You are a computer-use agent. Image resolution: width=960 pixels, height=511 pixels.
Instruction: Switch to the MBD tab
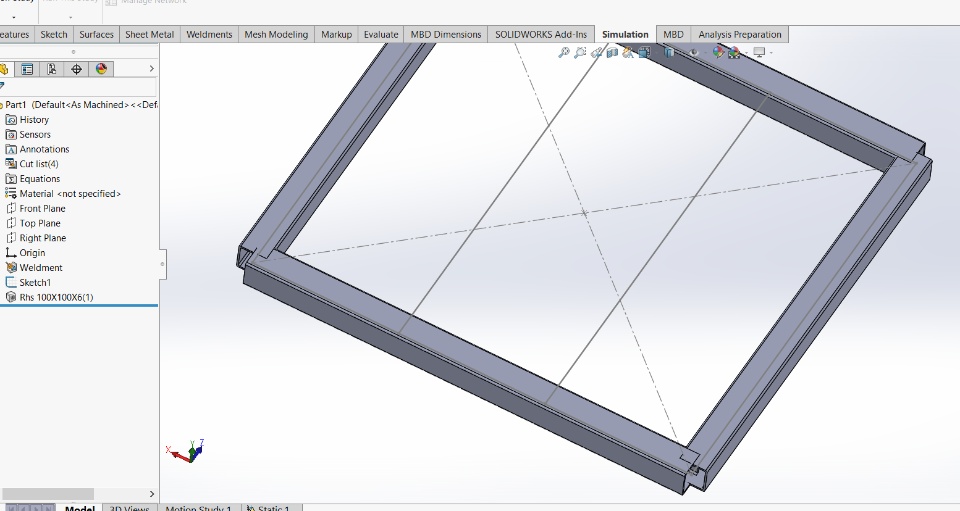pyautogui.click(x=673, y=34)
